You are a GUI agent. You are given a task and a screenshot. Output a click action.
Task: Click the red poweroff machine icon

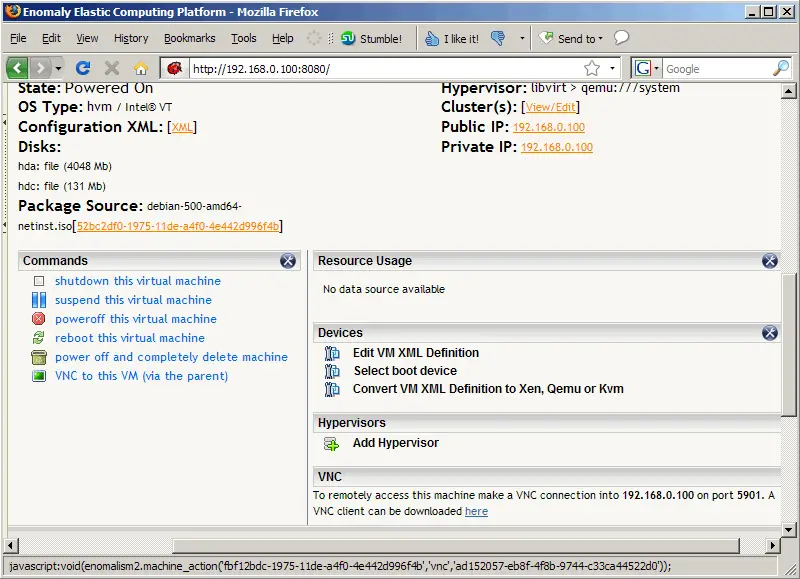[x=39, y=319]
